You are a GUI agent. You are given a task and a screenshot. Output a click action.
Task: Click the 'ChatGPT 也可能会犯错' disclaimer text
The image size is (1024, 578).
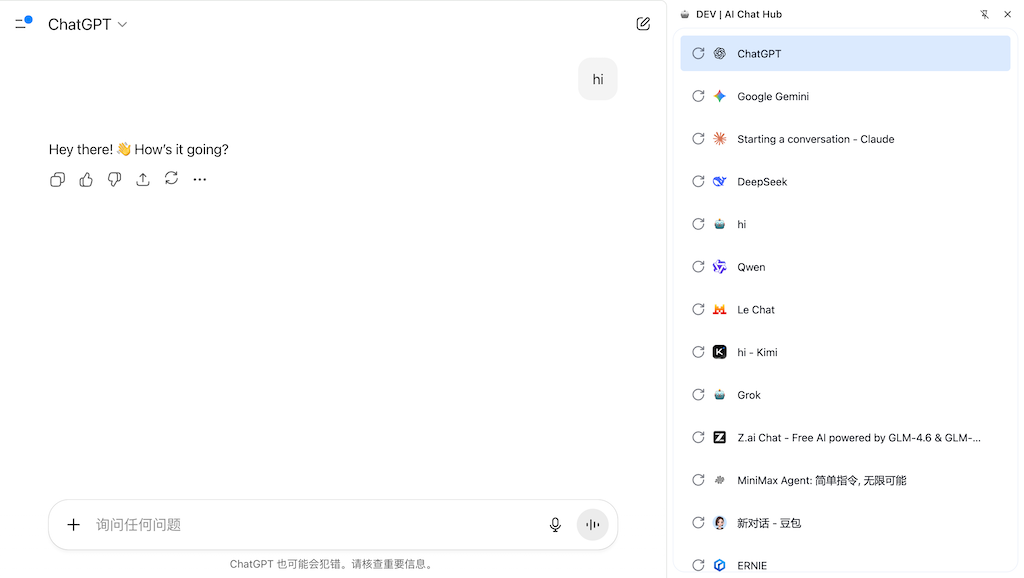332,564
